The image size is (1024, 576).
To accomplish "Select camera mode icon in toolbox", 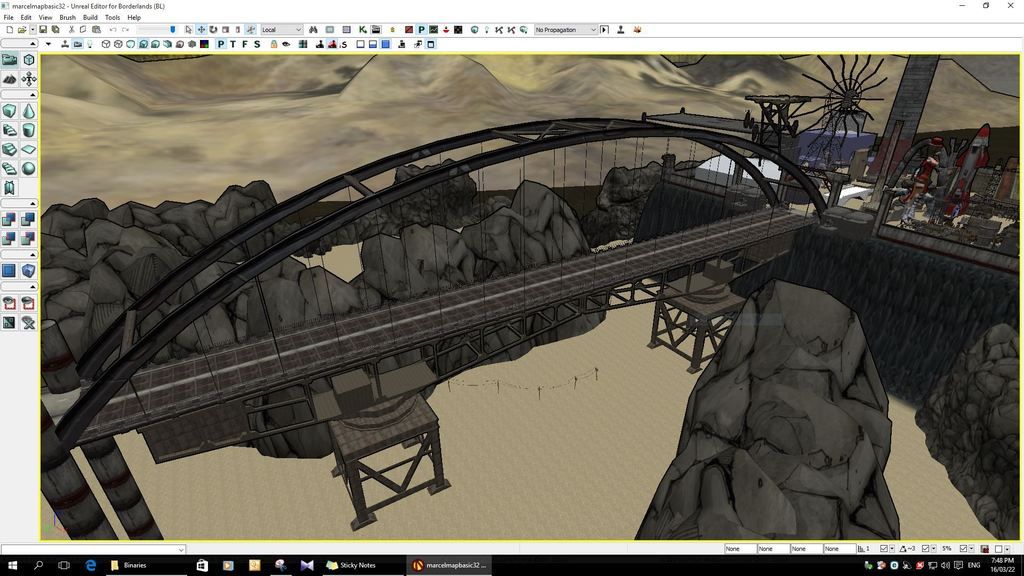I will [x=9, y=60].
